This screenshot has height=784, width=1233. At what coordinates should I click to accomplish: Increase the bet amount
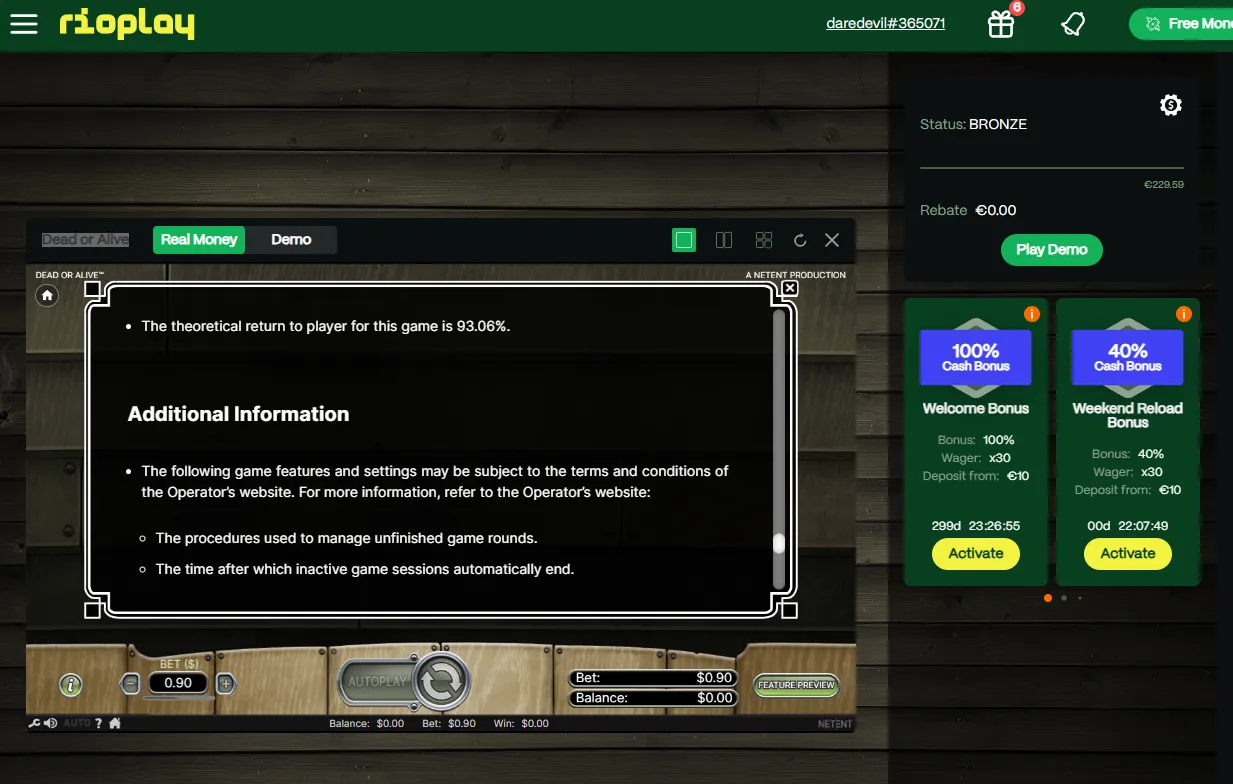pos(226,684)
